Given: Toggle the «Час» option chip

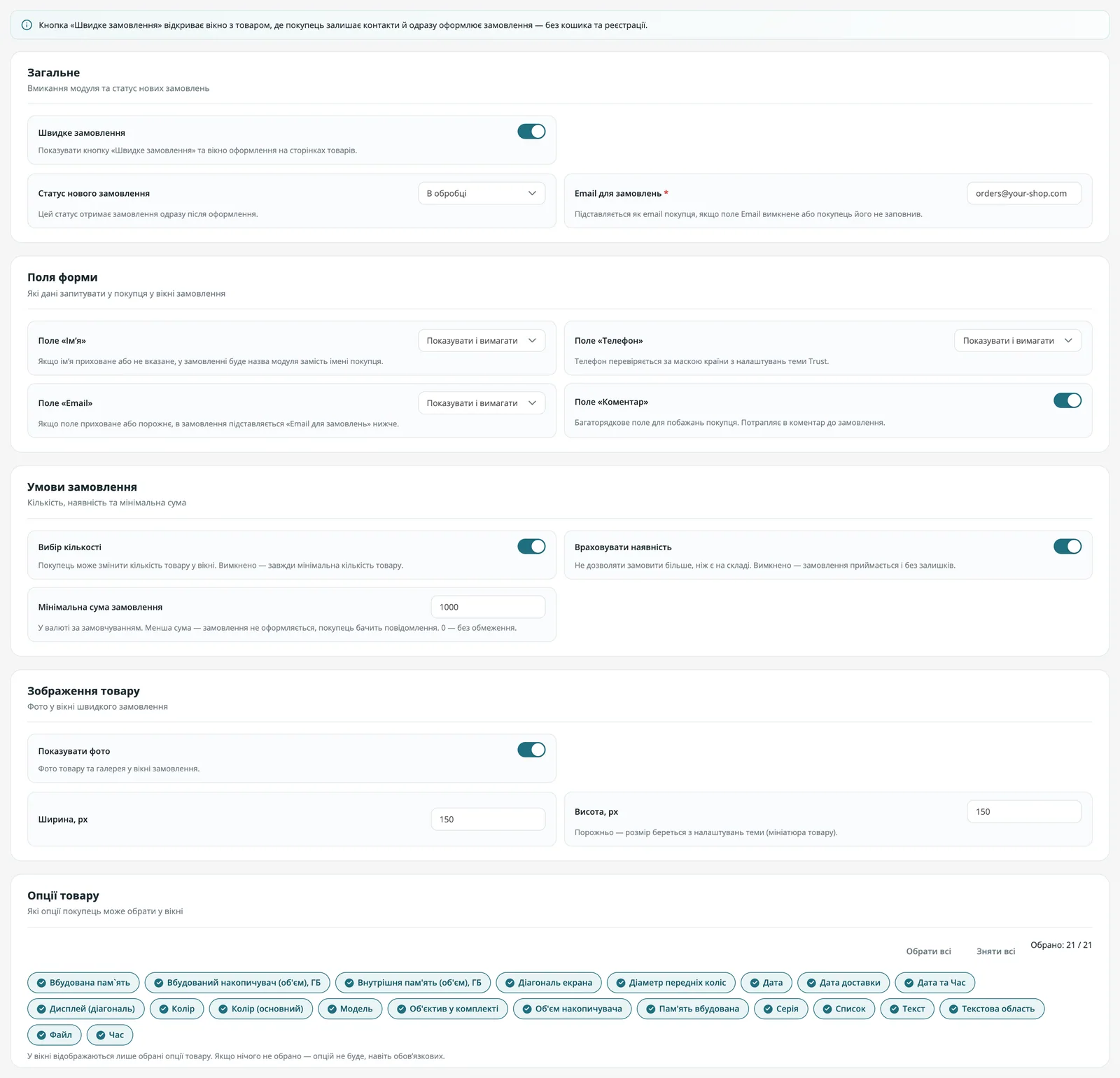Looking at the screenshot, I should pyautogui.click(x=110, y=1035).
